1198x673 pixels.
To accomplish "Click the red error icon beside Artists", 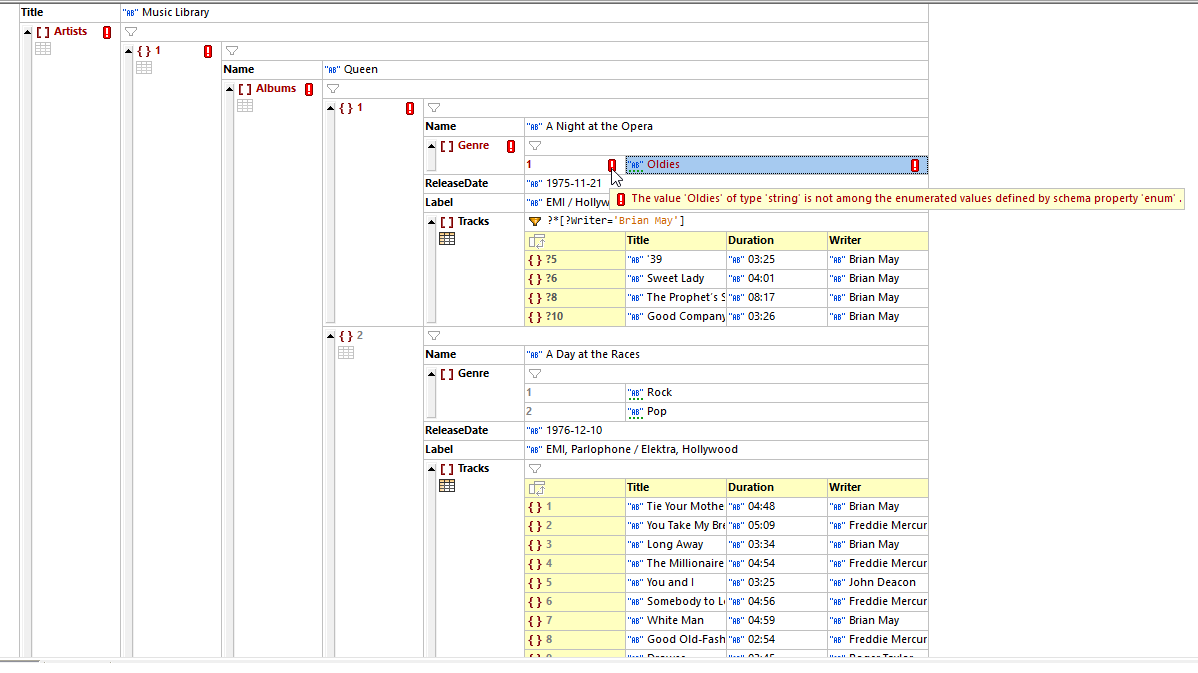I will [107, 32].
